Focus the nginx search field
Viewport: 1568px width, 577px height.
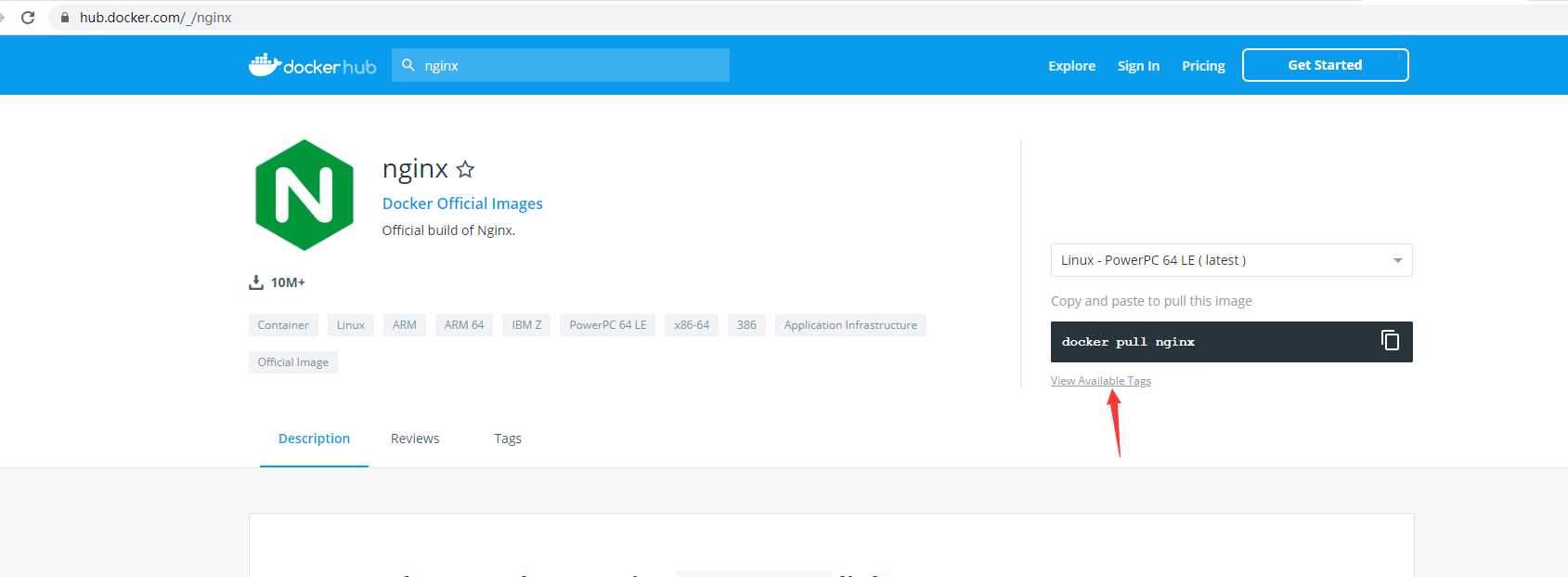pyautogui.click(x=561, y=65)
